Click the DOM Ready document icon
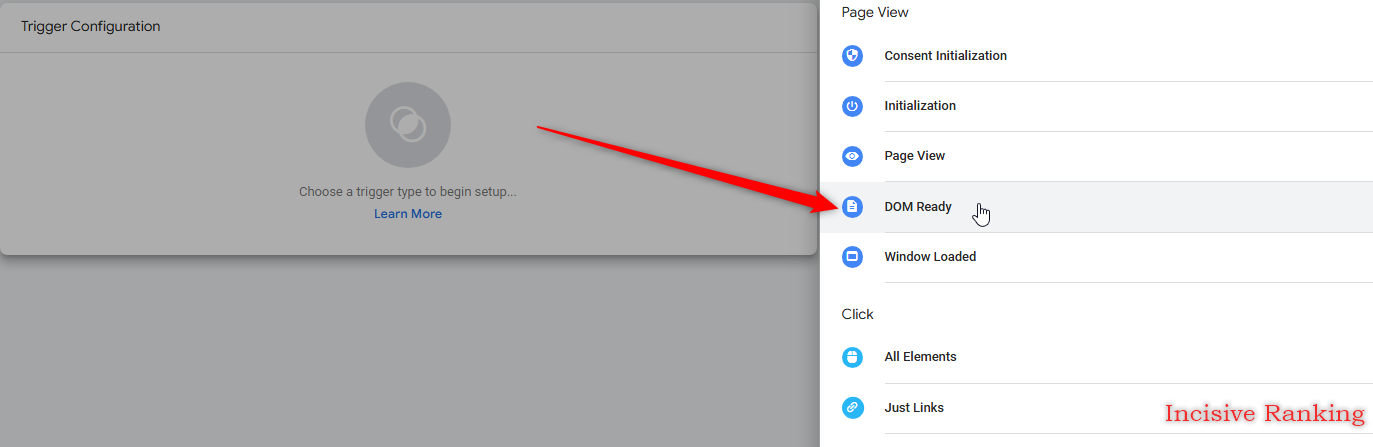Image resolution: width=1373 pixels, height=447 pixels. [852, 207]
